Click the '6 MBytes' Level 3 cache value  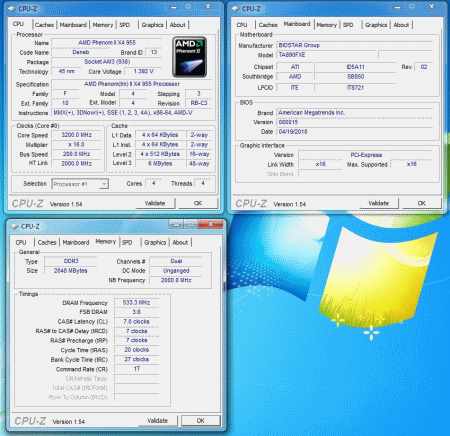(160, 164)
